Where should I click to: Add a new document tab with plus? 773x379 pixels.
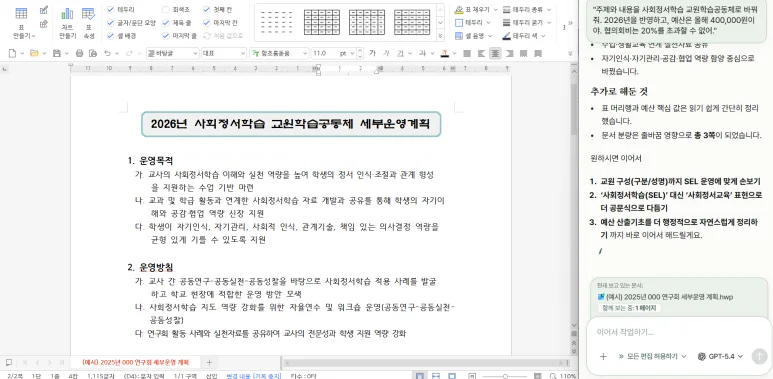209,362
